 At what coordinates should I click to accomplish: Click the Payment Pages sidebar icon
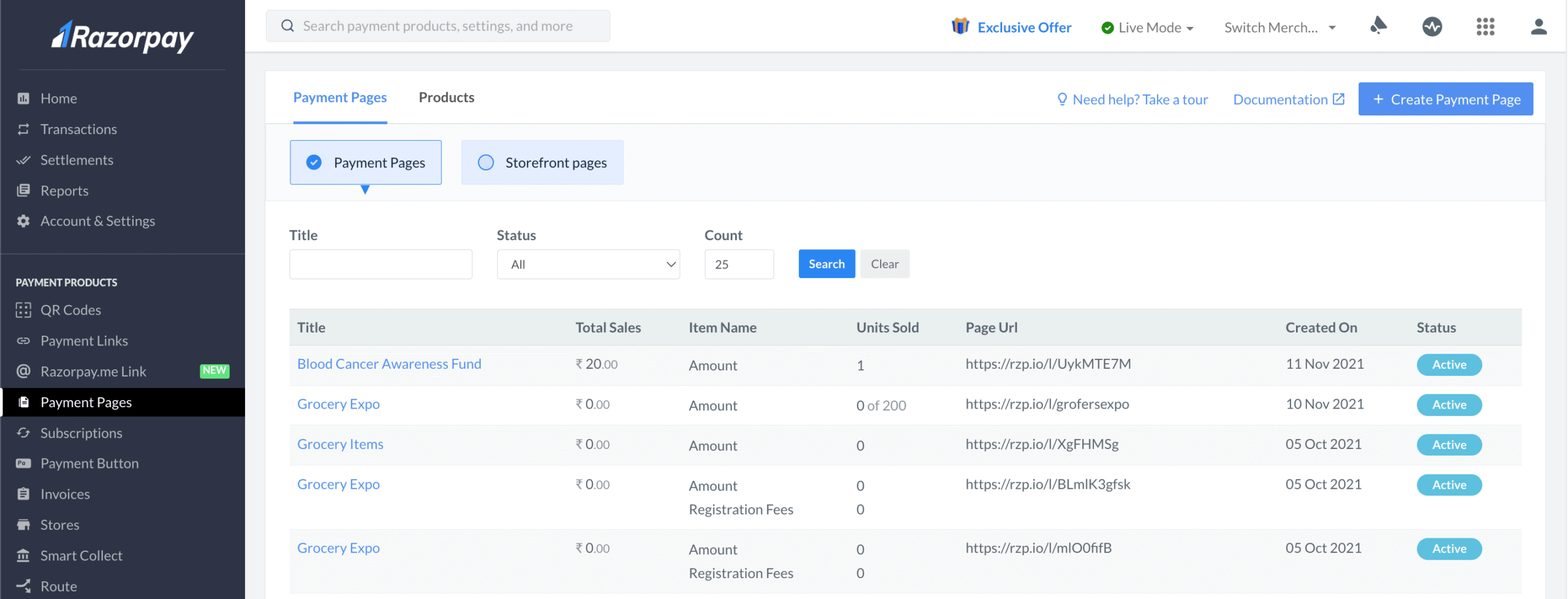point(23,402)
